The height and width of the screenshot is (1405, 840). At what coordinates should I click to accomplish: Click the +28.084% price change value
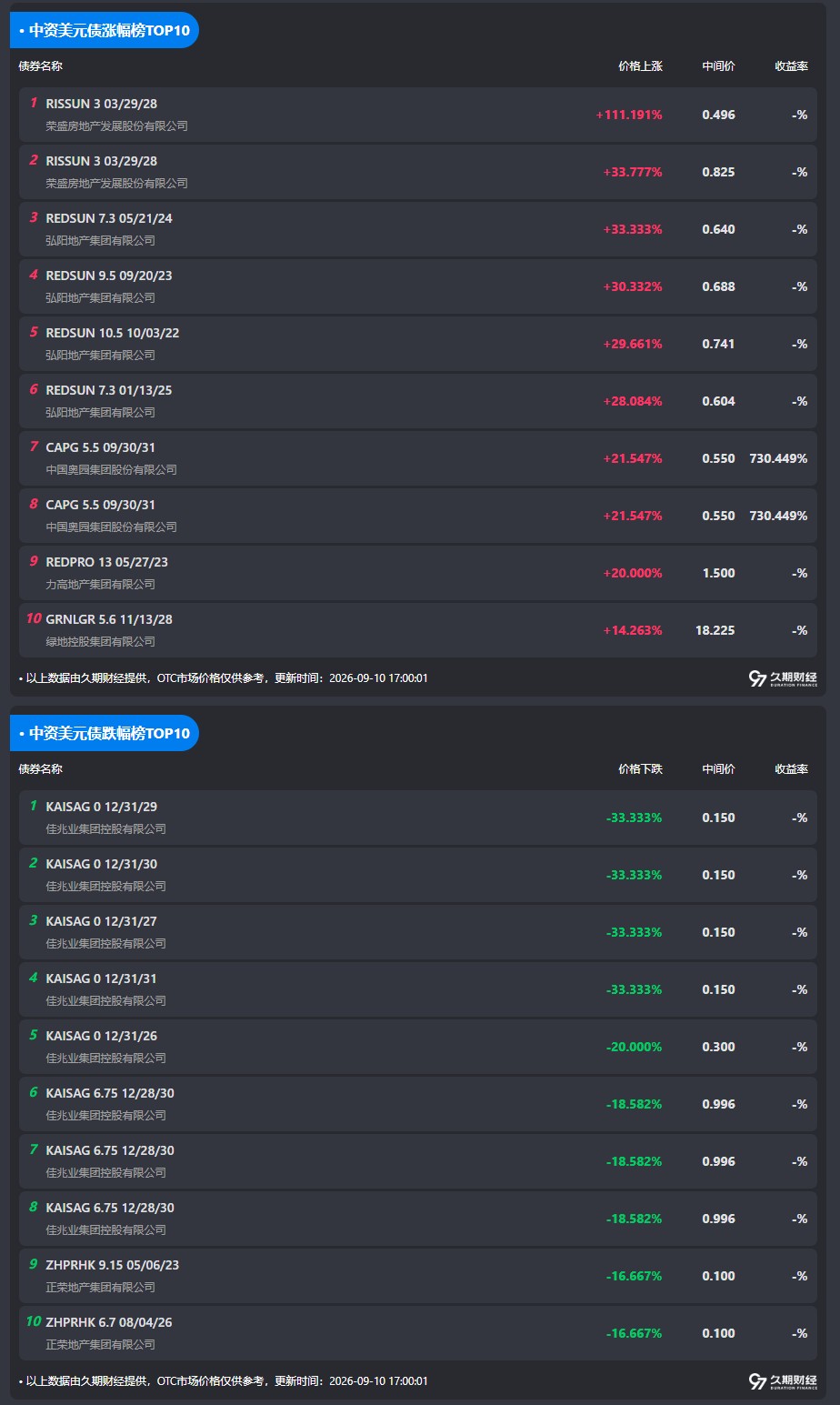tap(633, 401)
